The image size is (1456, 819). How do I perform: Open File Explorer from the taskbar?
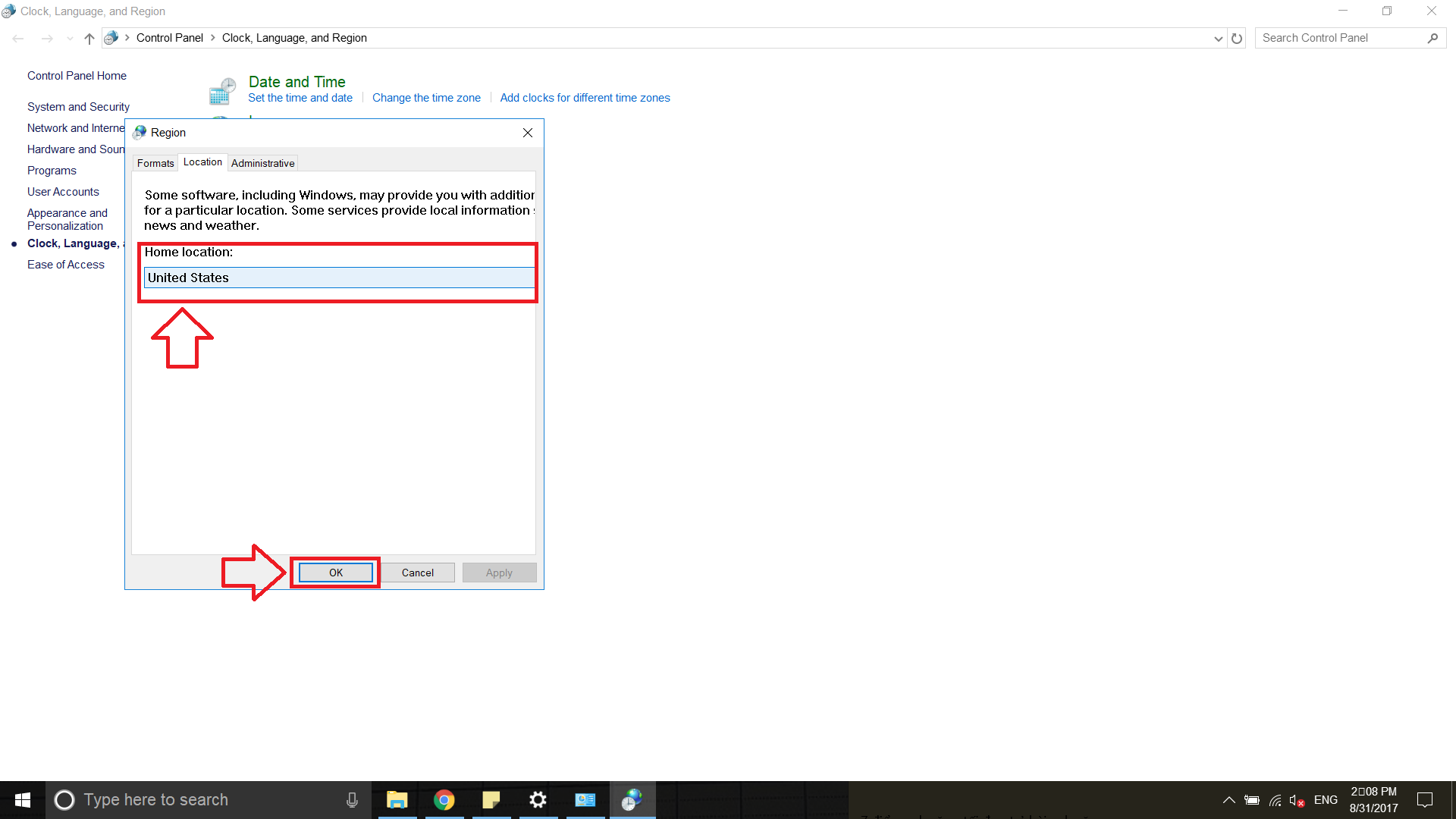coord(397,800)
